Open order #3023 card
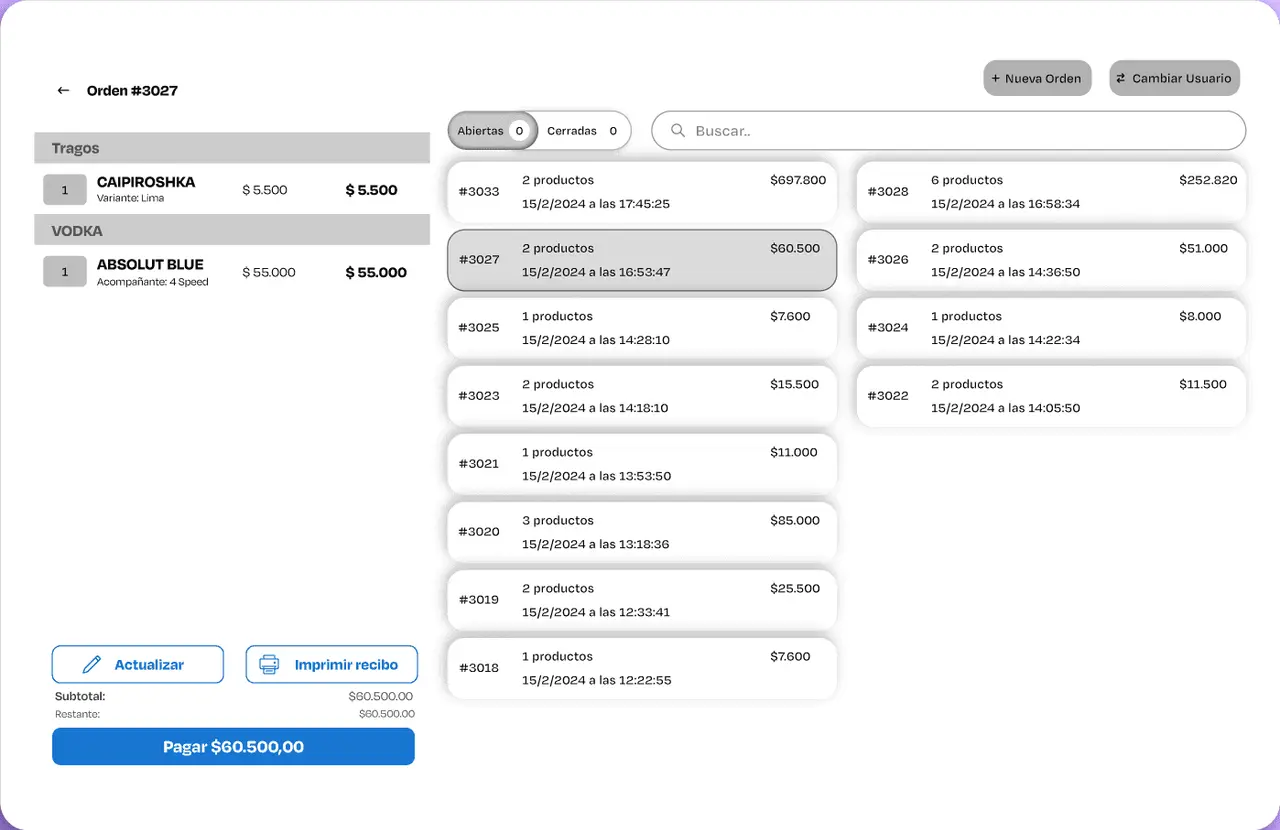This screenshot has height=830, width=1280. (641, 396)
